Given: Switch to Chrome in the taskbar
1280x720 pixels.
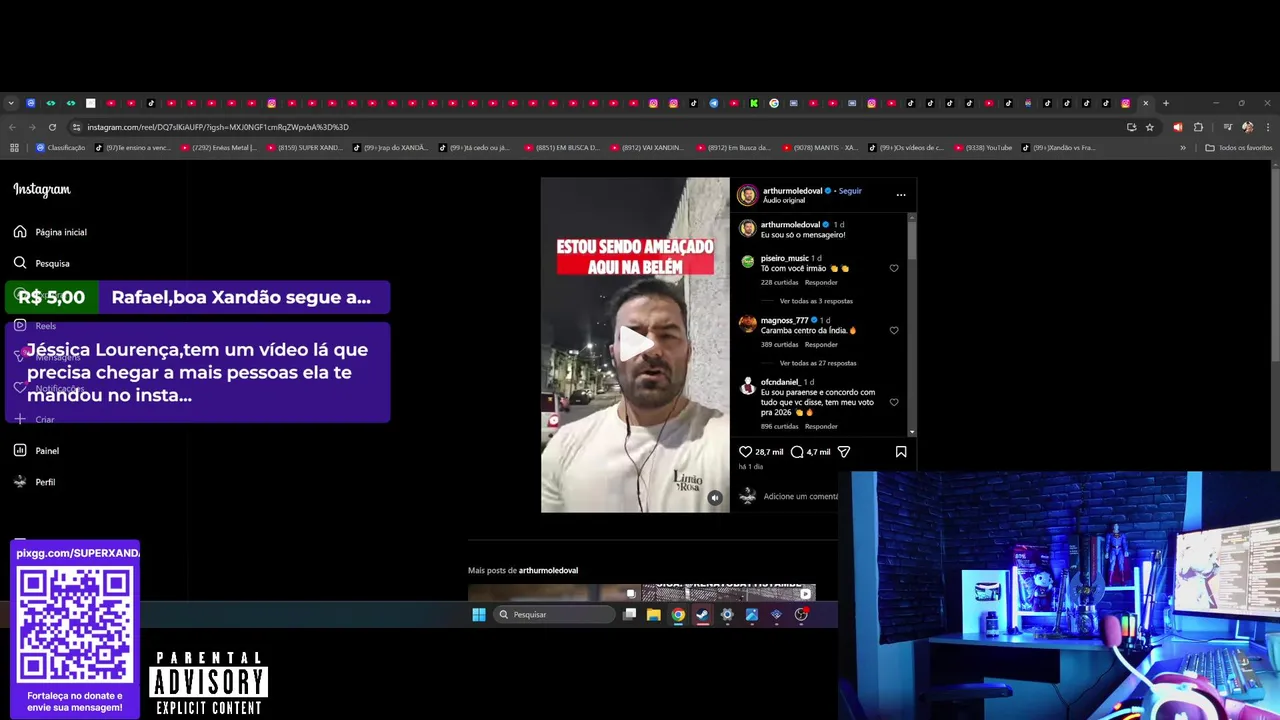Looking at the screenshot, I should pyautogui.click(x=678, y=615).
